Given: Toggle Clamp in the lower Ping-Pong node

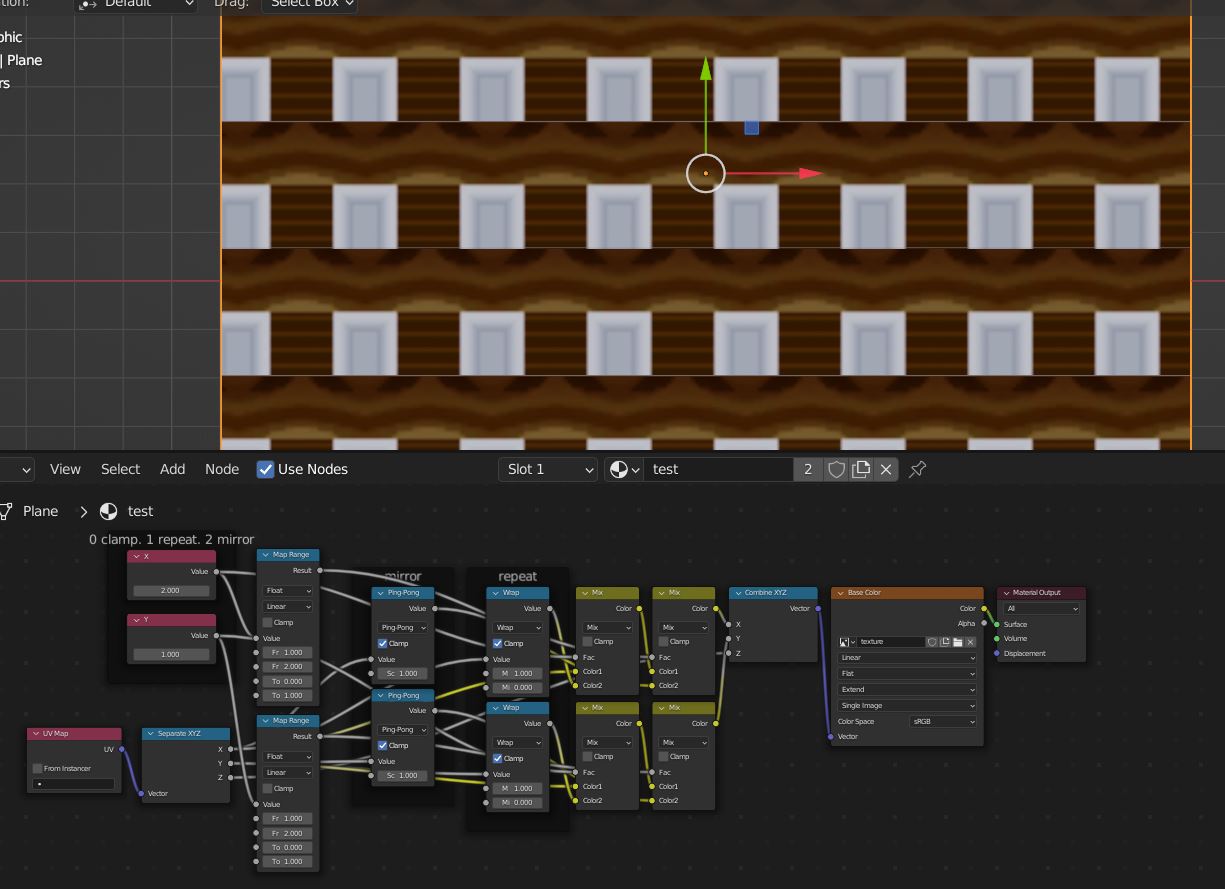Looking at the screenshot, I should [382, 745].
